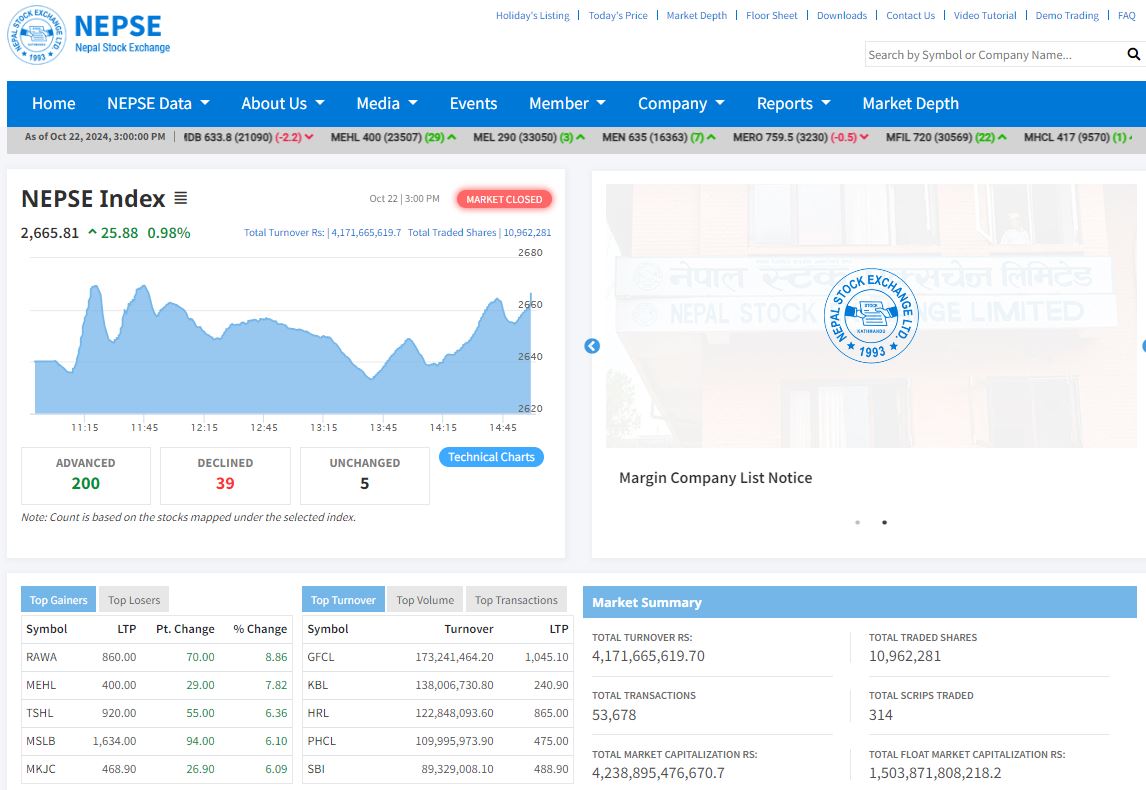1146x790 pixels.
Task: Open the FAQ link
Action: click(1126, 15)
